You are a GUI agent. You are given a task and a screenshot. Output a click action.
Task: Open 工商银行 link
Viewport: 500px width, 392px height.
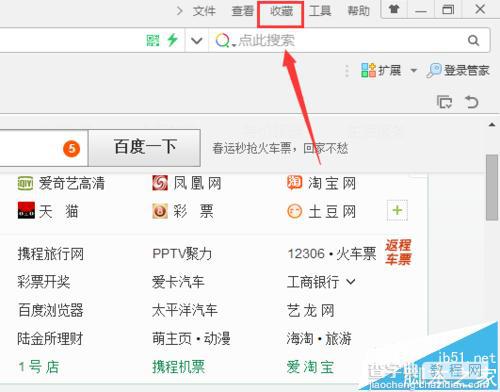pos(313,282)
